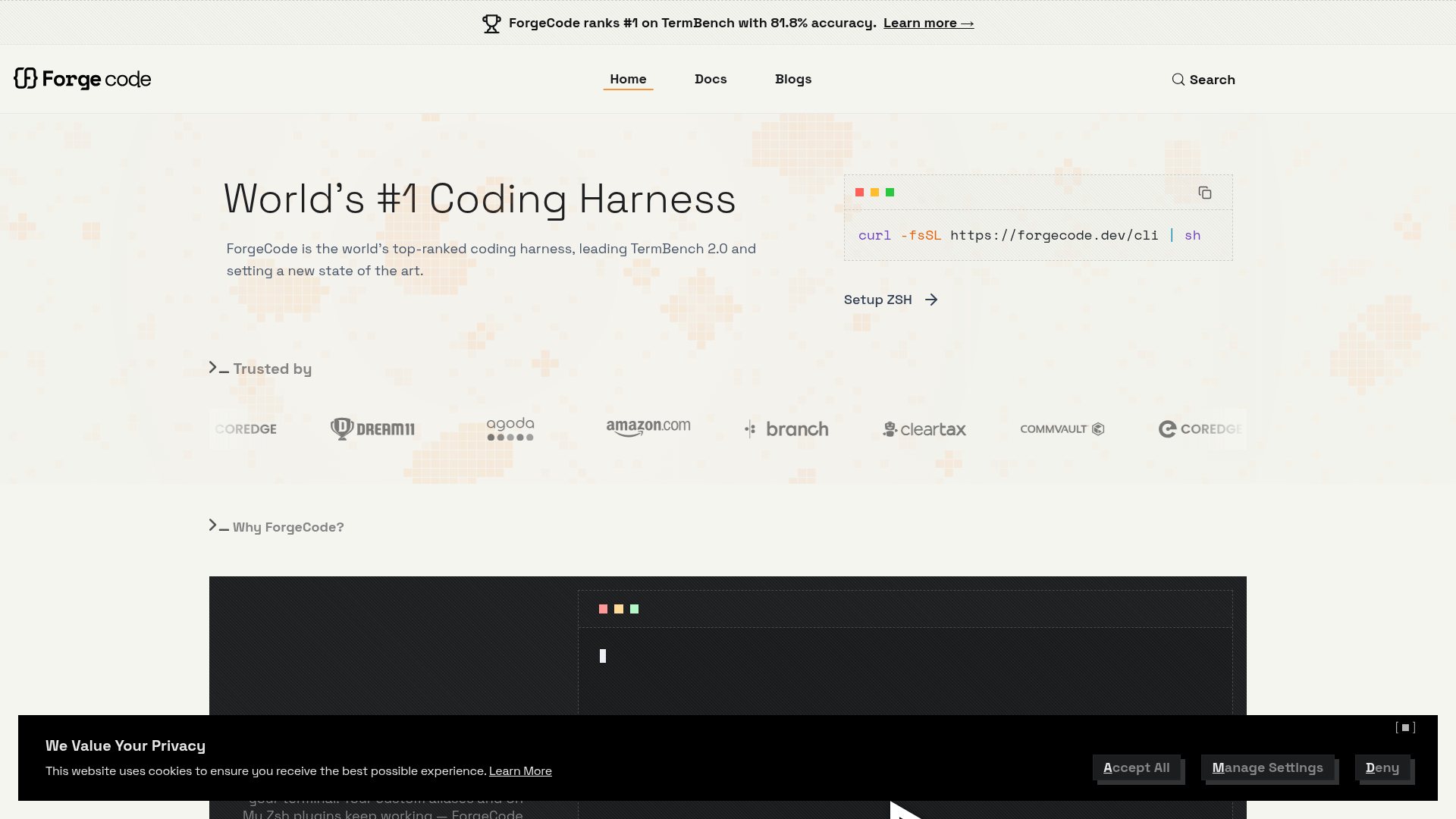The image size is (1456, 819).
Task: Click the Agoda logo
Action: click(x=510, y=429)
